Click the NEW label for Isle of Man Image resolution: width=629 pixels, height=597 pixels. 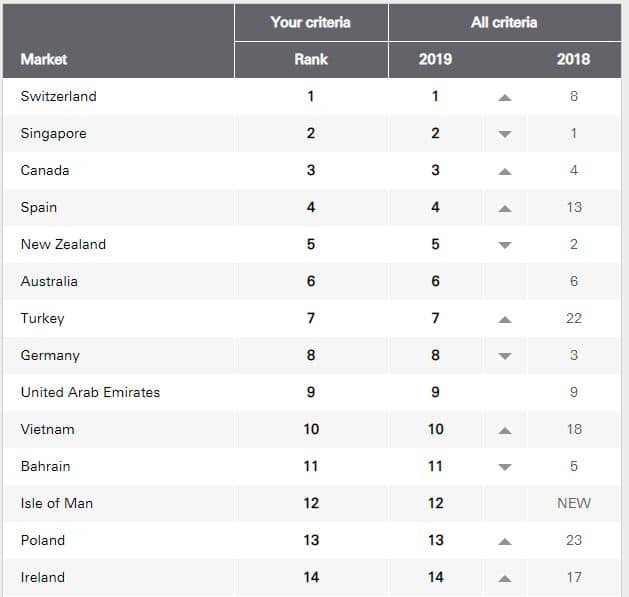coord(574,503)
